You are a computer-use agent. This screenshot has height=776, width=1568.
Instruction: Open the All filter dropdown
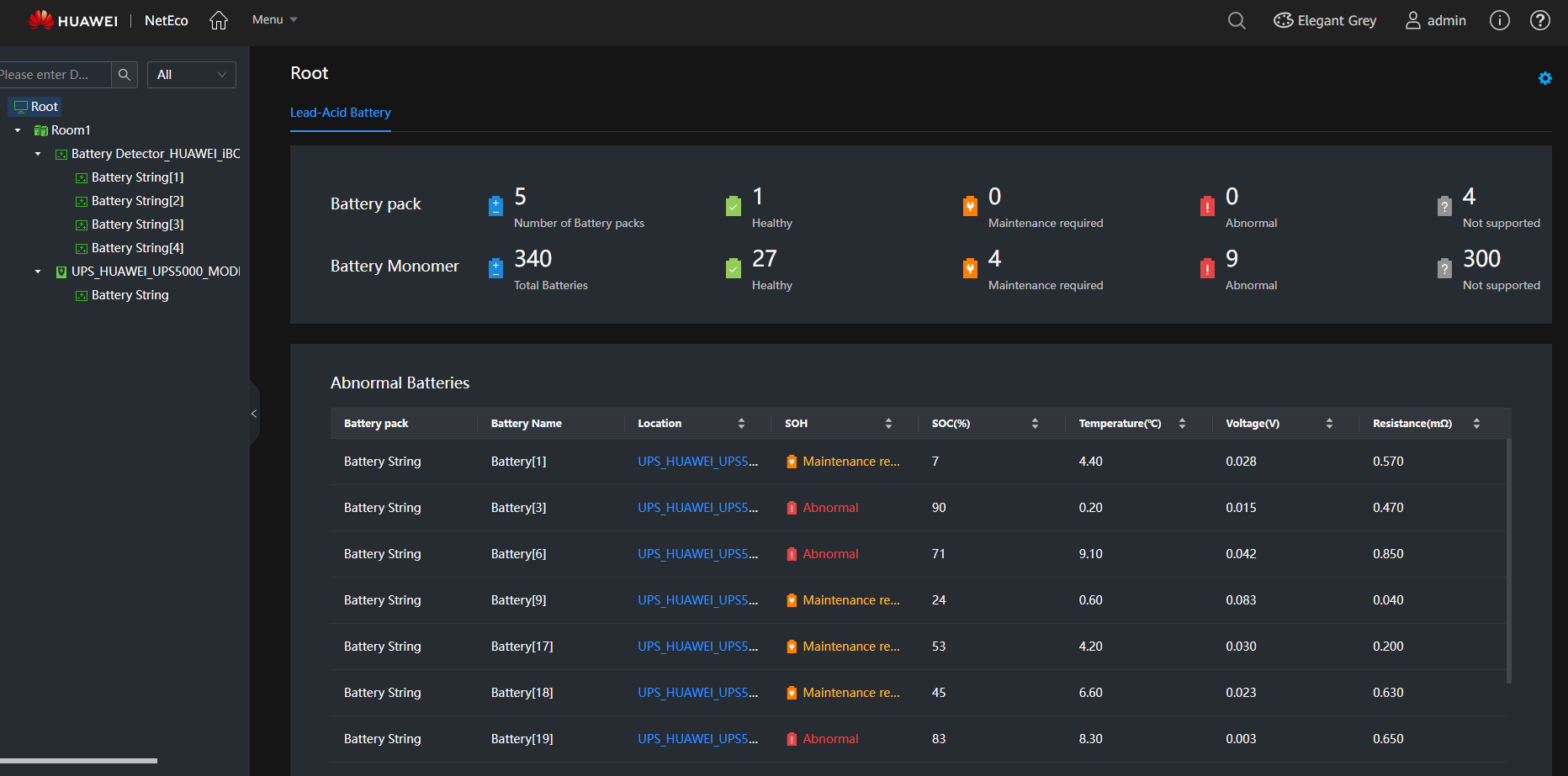pyautogui.click(x=192, y=75)
